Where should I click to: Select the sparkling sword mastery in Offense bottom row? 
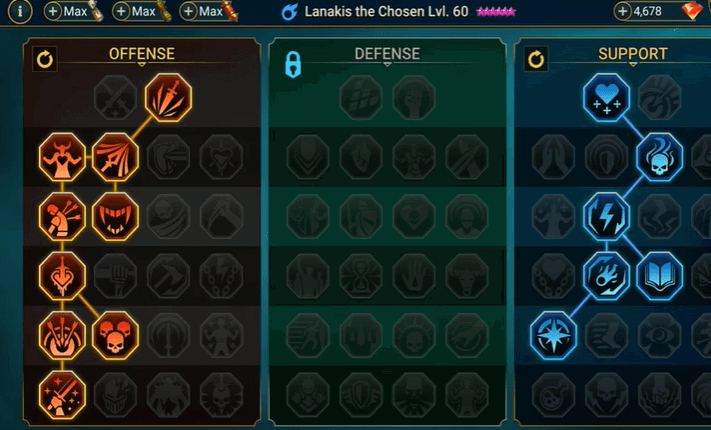[62, 395]
